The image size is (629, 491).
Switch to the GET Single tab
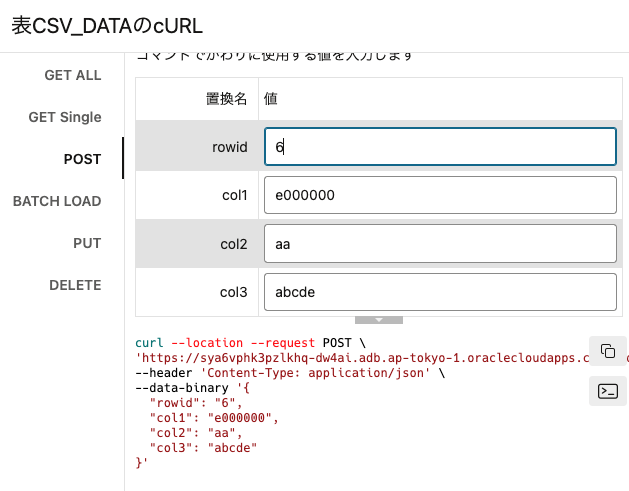65,117
